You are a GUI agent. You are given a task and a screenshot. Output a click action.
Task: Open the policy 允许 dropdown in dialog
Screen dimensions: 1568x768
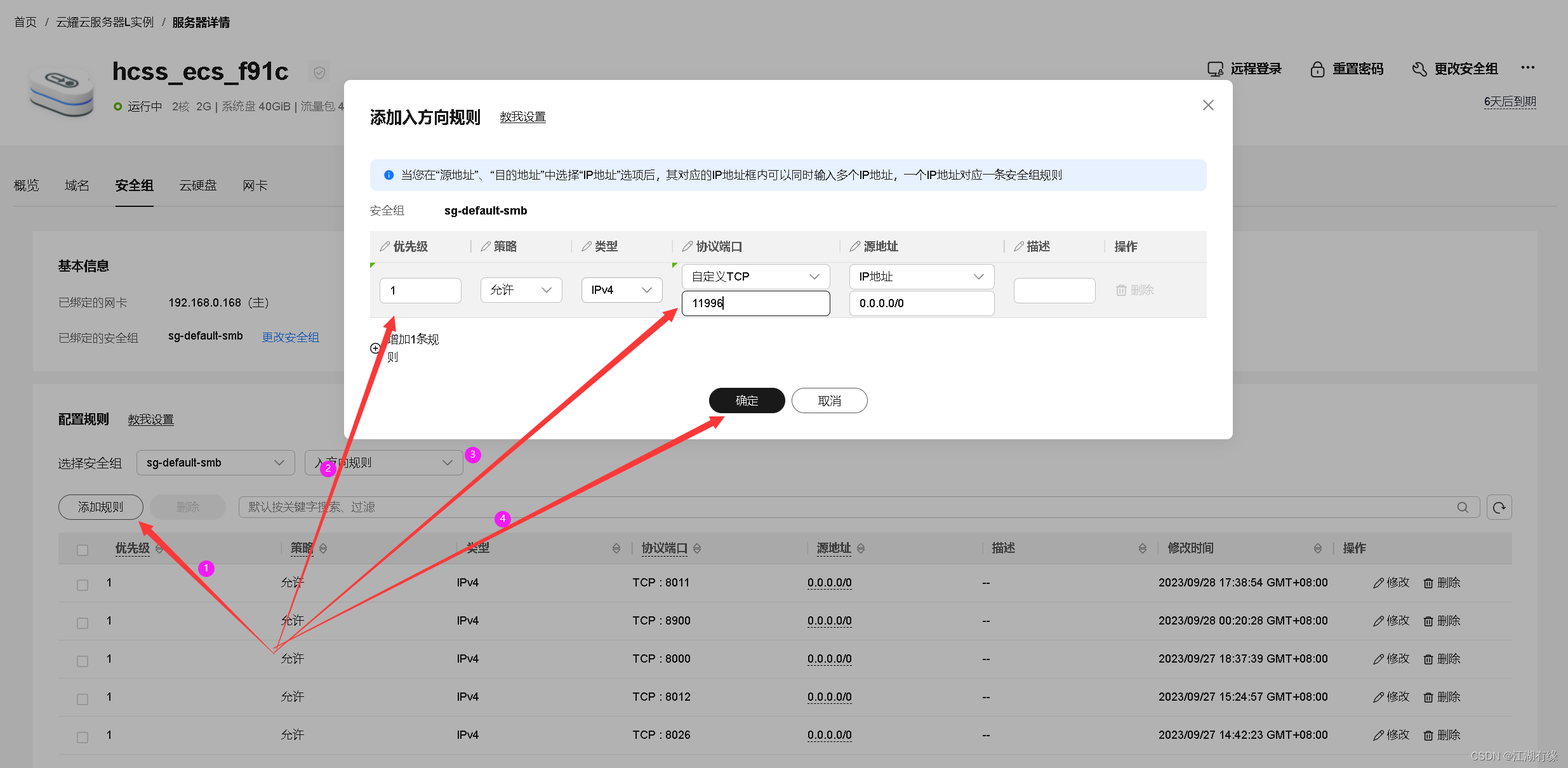521,290
